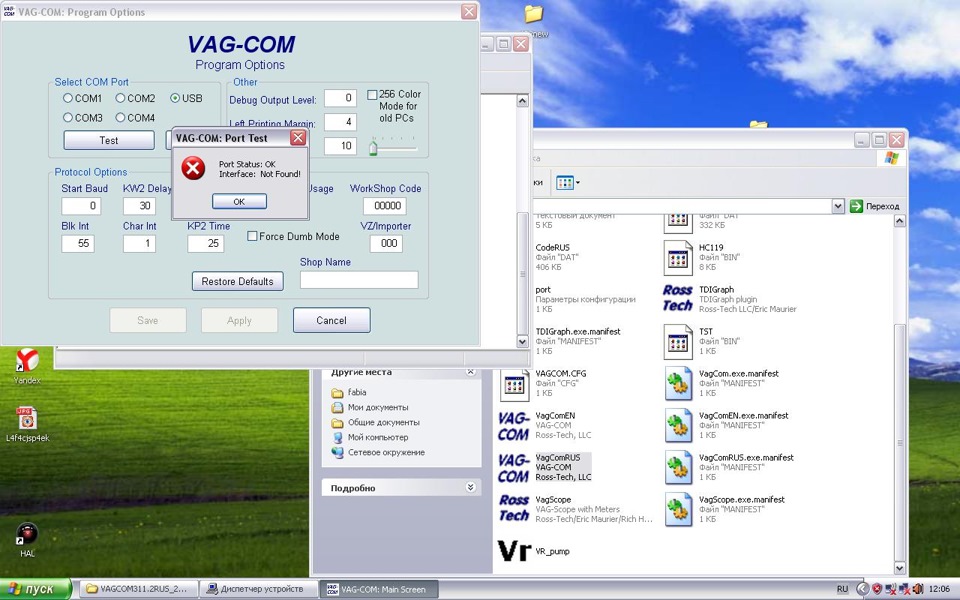Click the volume speaker tray icon

point(918,589)
